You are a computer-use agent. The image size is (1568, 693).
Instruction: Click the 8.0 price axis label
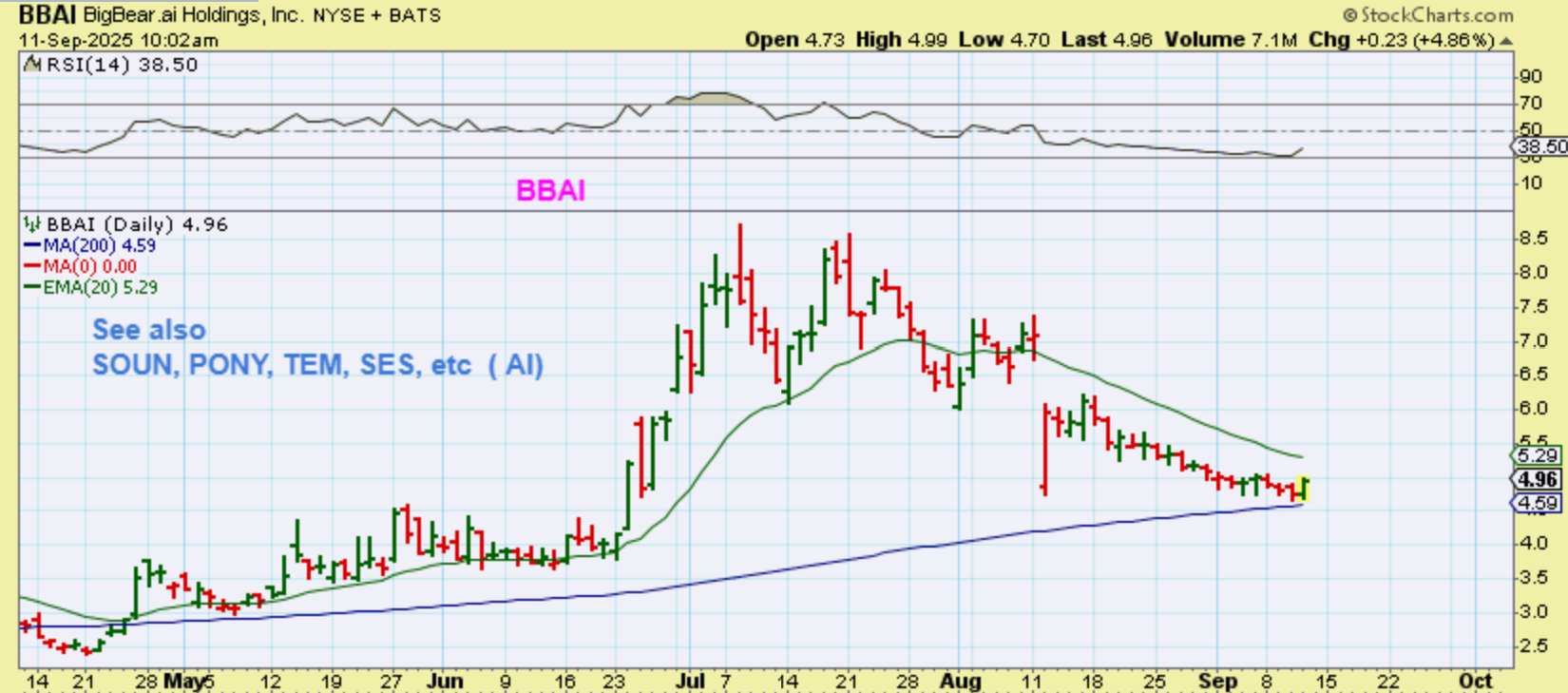(1533, 273)
